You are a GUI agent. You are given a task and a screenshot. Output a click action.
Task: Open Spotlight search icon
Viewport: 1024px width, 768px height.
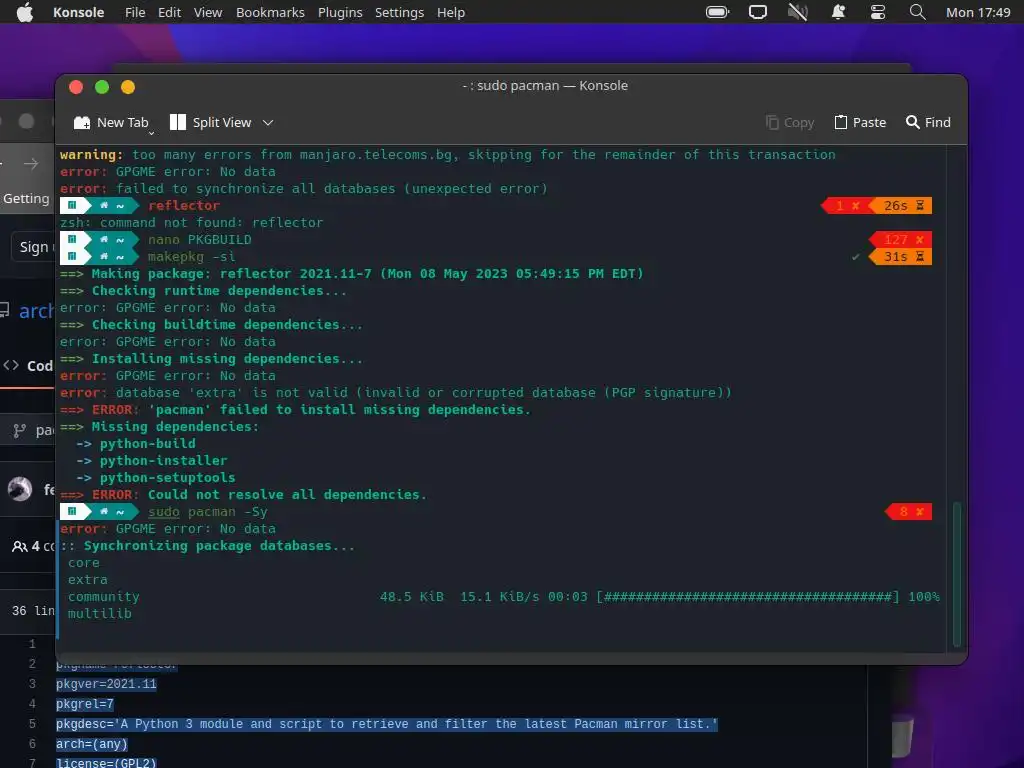click(918, 12)
